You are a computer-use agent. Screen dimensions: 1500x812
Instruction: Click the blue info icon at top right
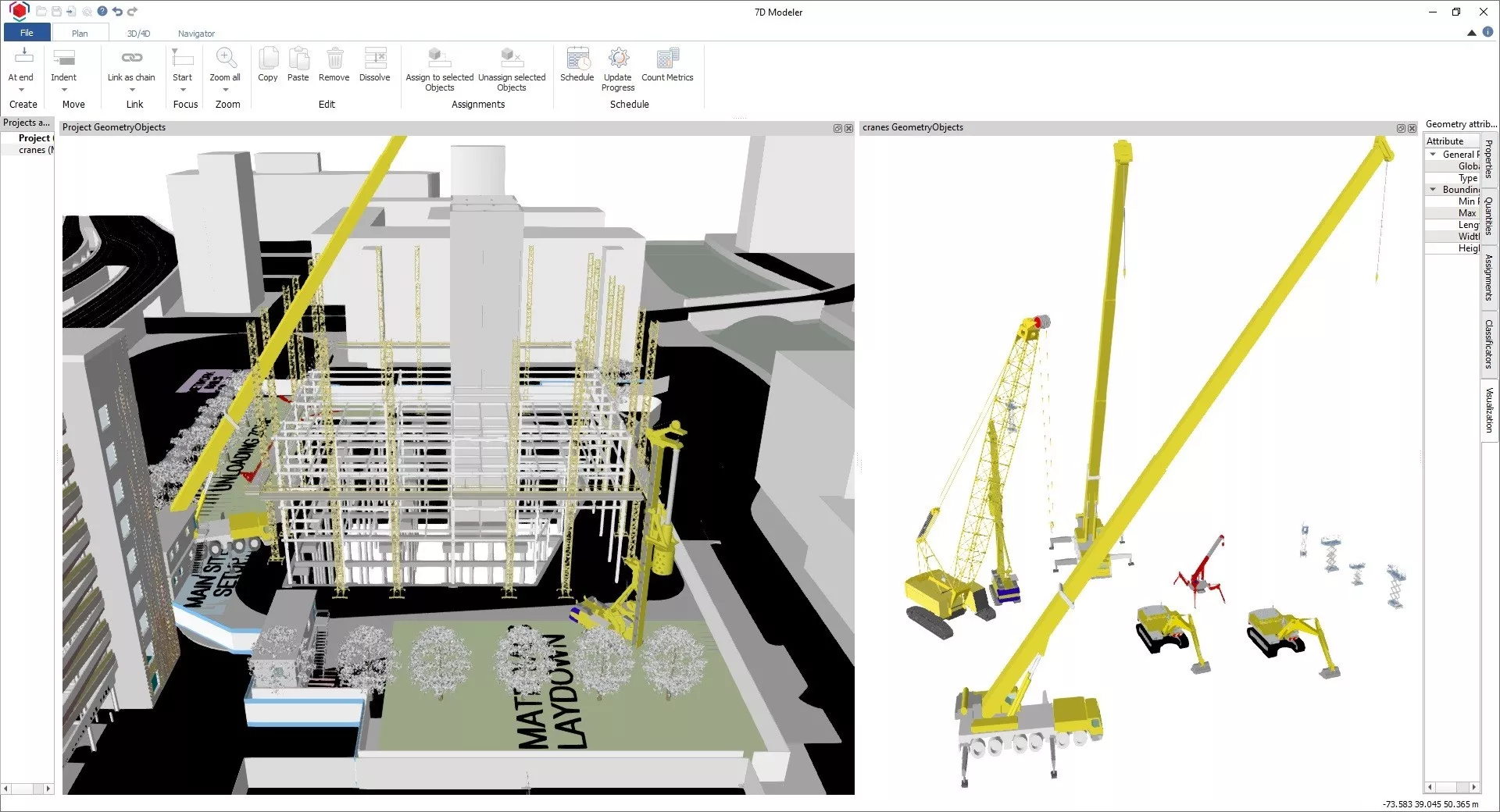pyautogui.click(x=1487, y=32)
